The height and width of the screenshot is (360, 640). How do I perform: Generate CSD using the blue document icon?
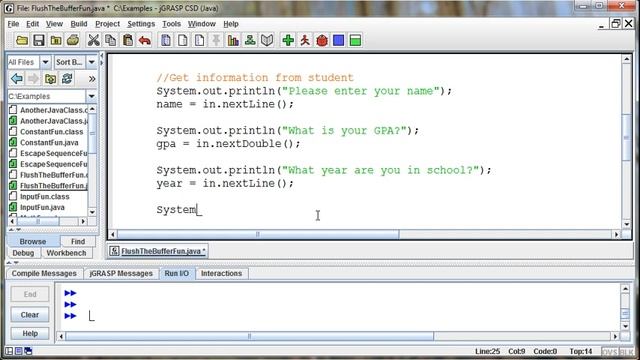tap(166, 40)
